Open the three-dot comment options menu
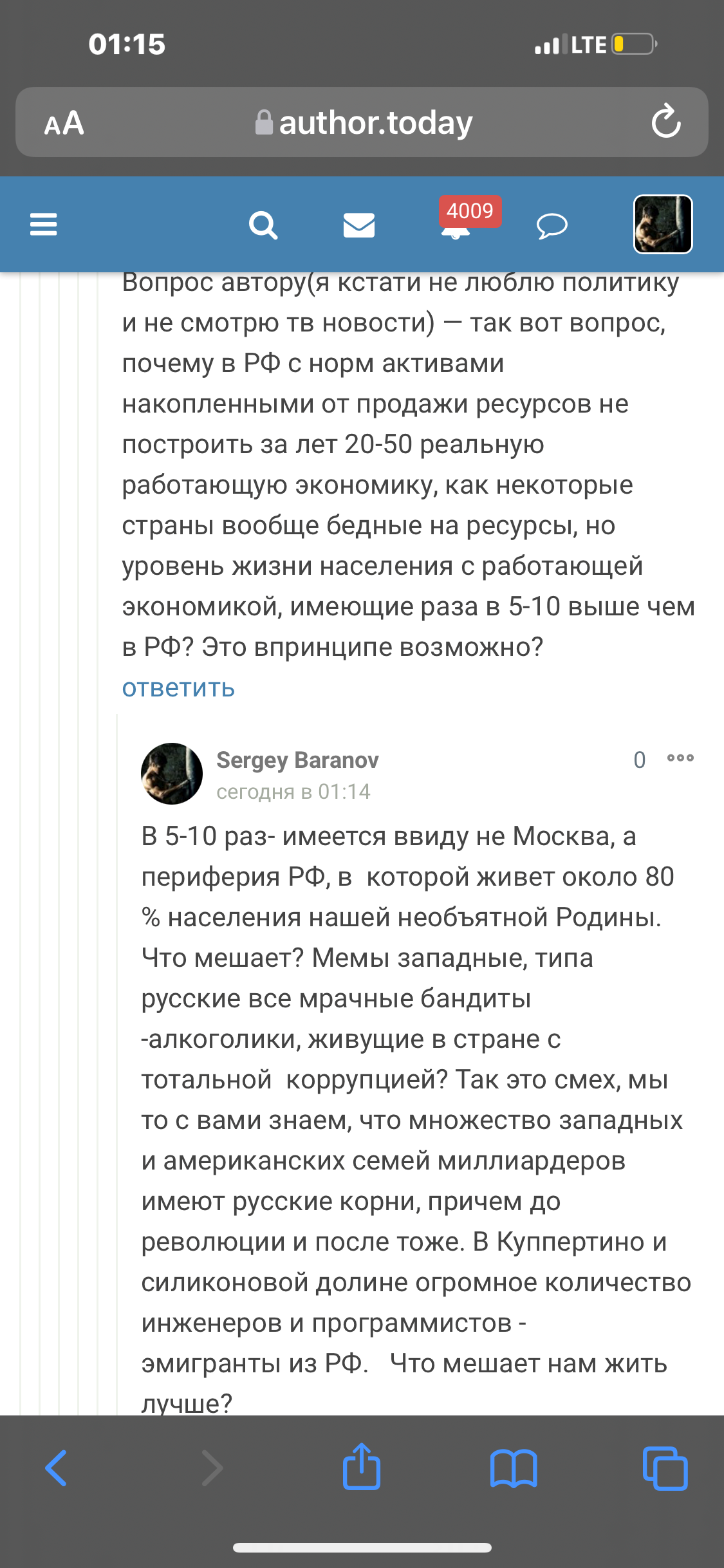This screenshot has height=1568, width=724. coord(680,758)
